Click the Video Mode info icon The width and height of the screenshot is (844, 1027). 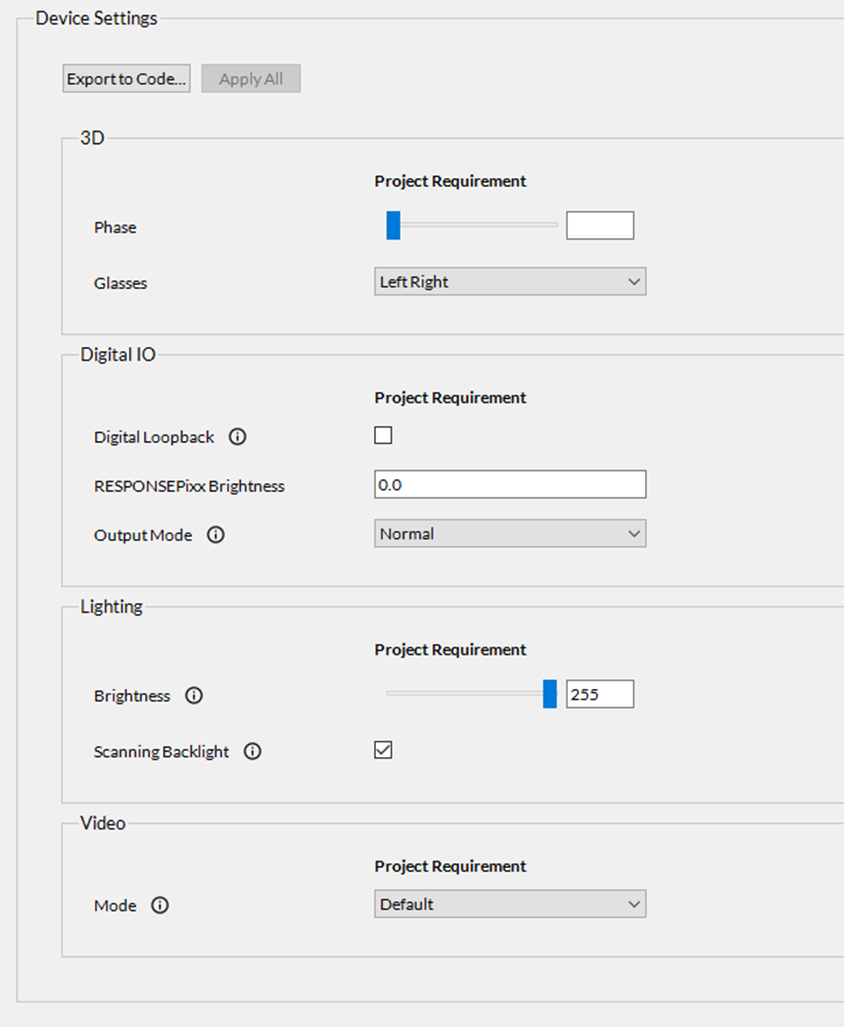coord(160,905)
